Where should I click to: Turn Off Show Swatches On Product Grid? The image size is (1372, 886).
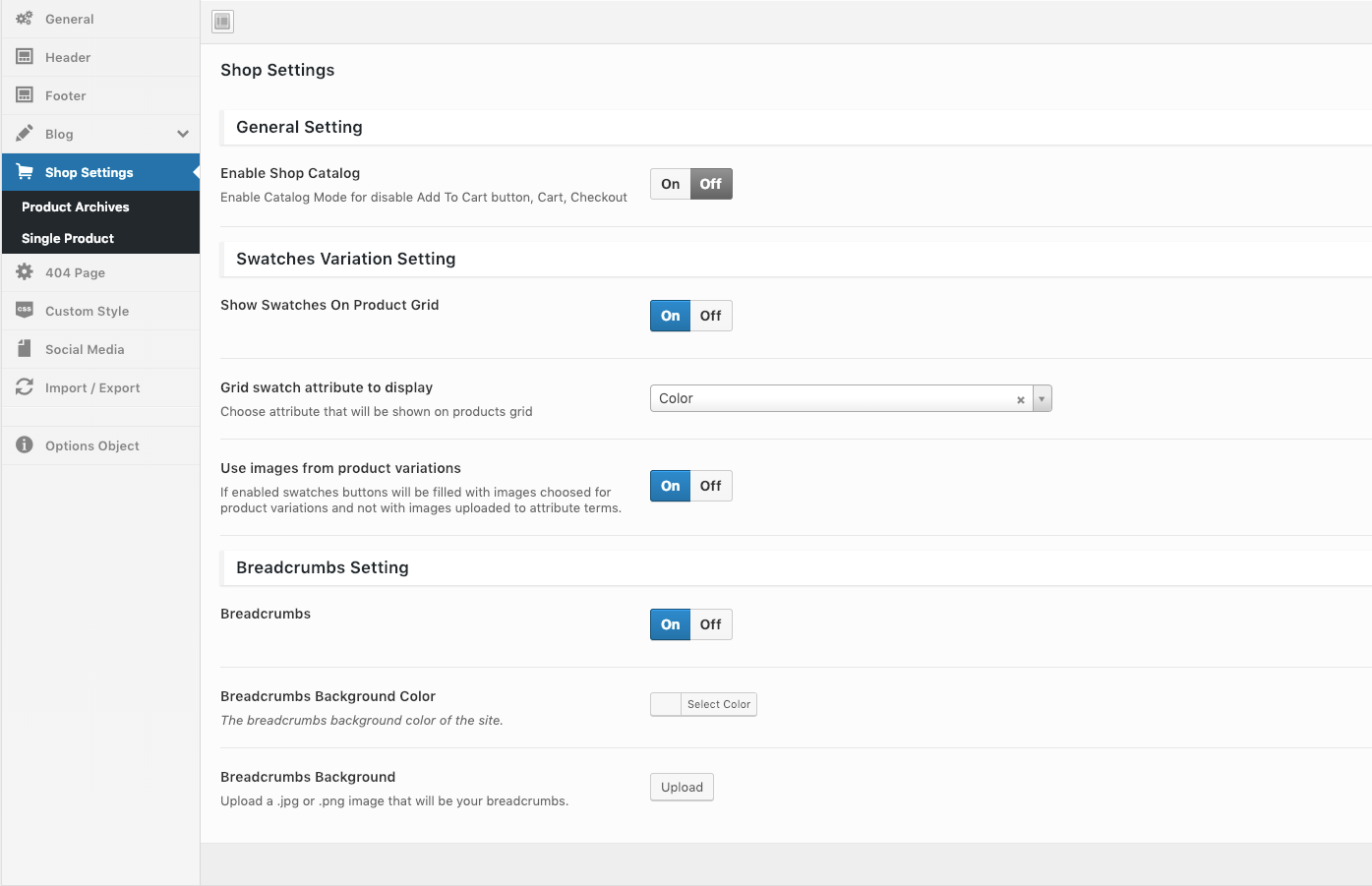[x=711, y=316]
